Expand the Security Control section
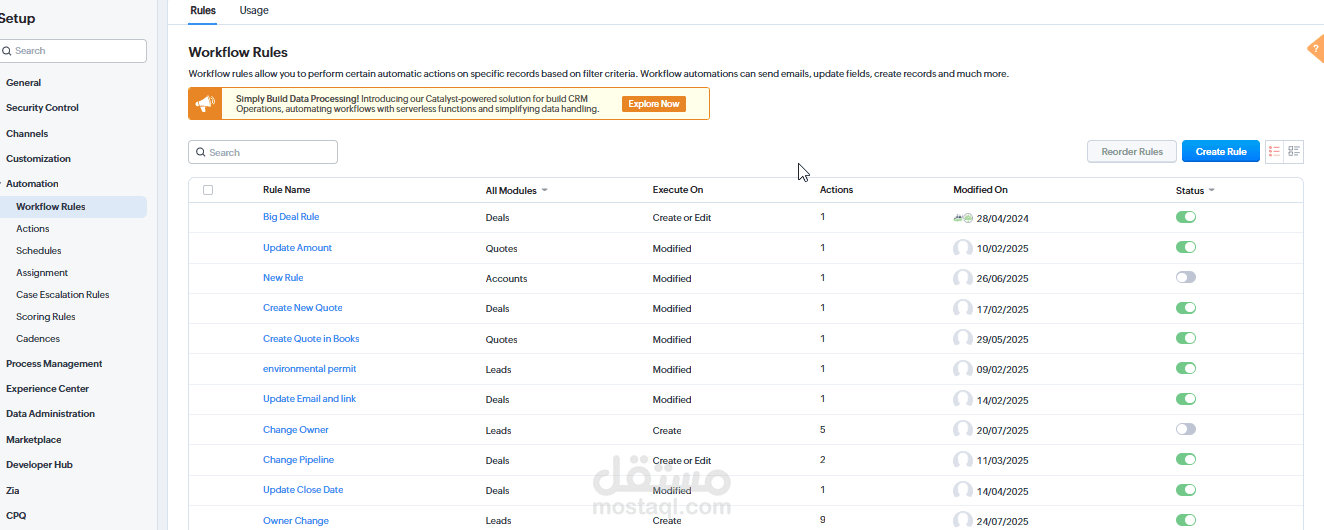Image resolution: width=1324 pixels, height=530 pixels. (42, 108)
